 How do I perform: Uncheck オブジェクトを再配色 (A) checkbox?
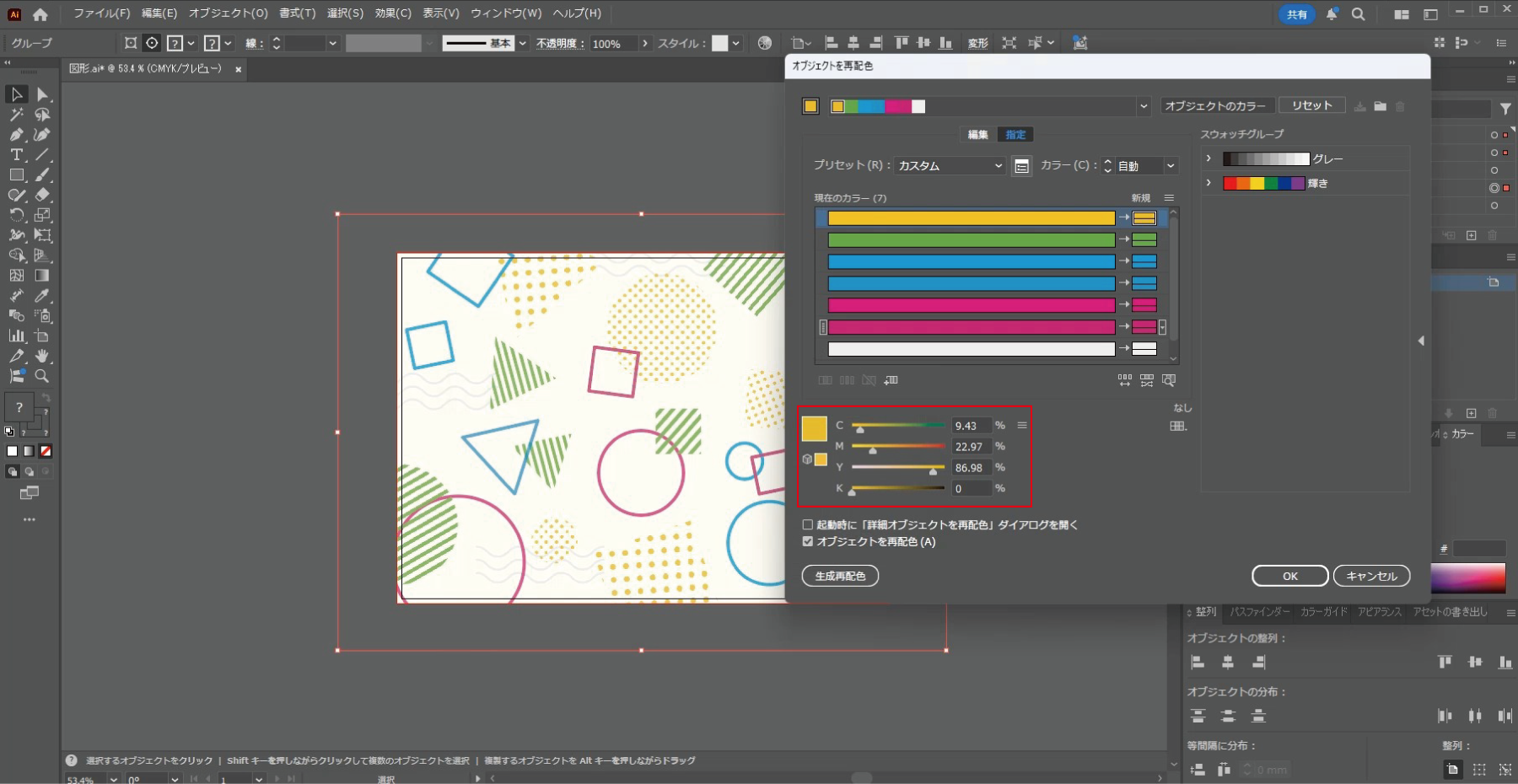[x=808, y=541]
